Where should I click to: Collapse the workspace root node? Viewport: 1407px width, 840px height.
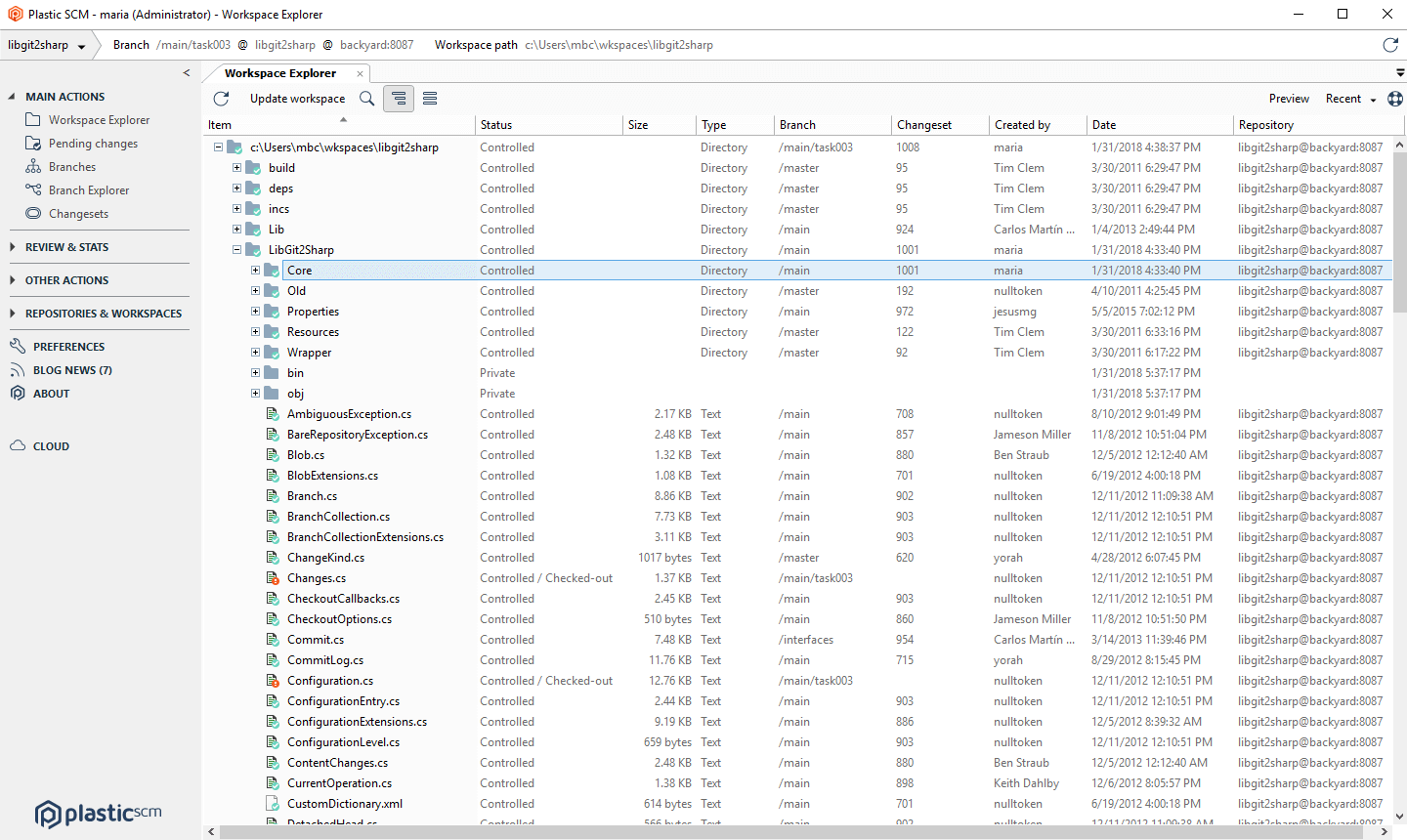click(218, 147)
